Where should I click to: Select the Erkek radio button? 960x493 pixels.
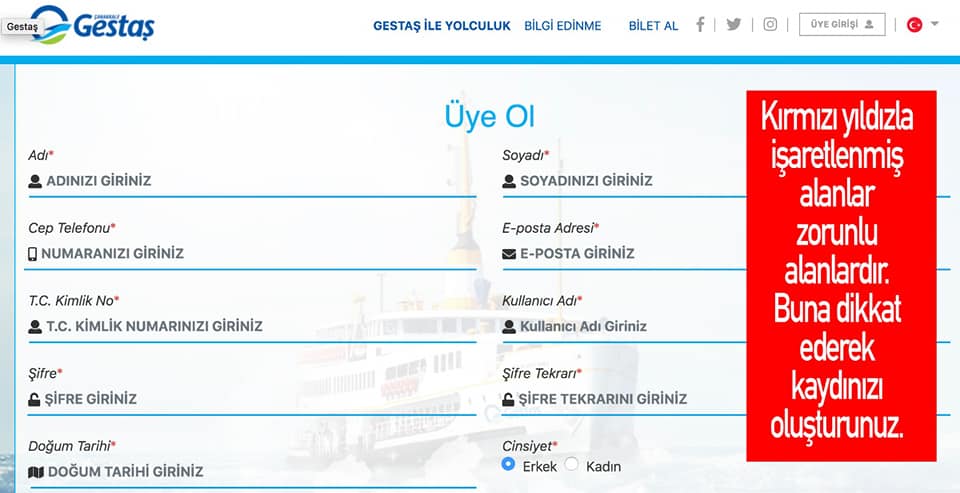[508, 464]
